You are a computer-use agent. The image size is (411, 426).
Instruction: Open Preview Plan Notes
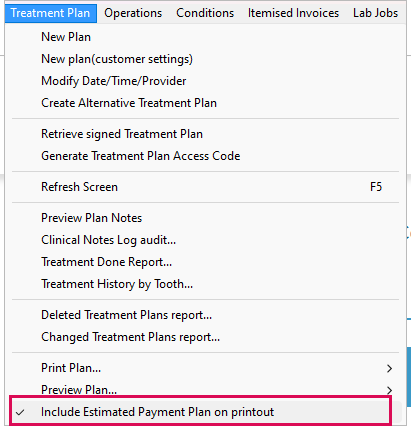[205, 218]
